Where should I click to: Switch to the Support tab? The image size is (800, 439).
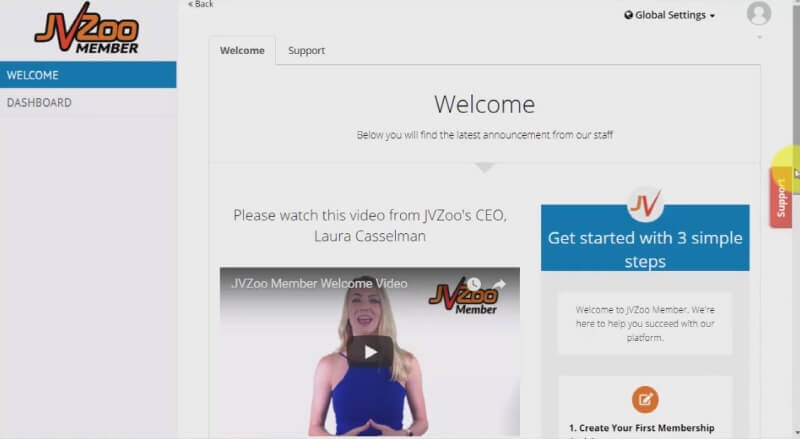pyautogui.click(x=306, y=51)
